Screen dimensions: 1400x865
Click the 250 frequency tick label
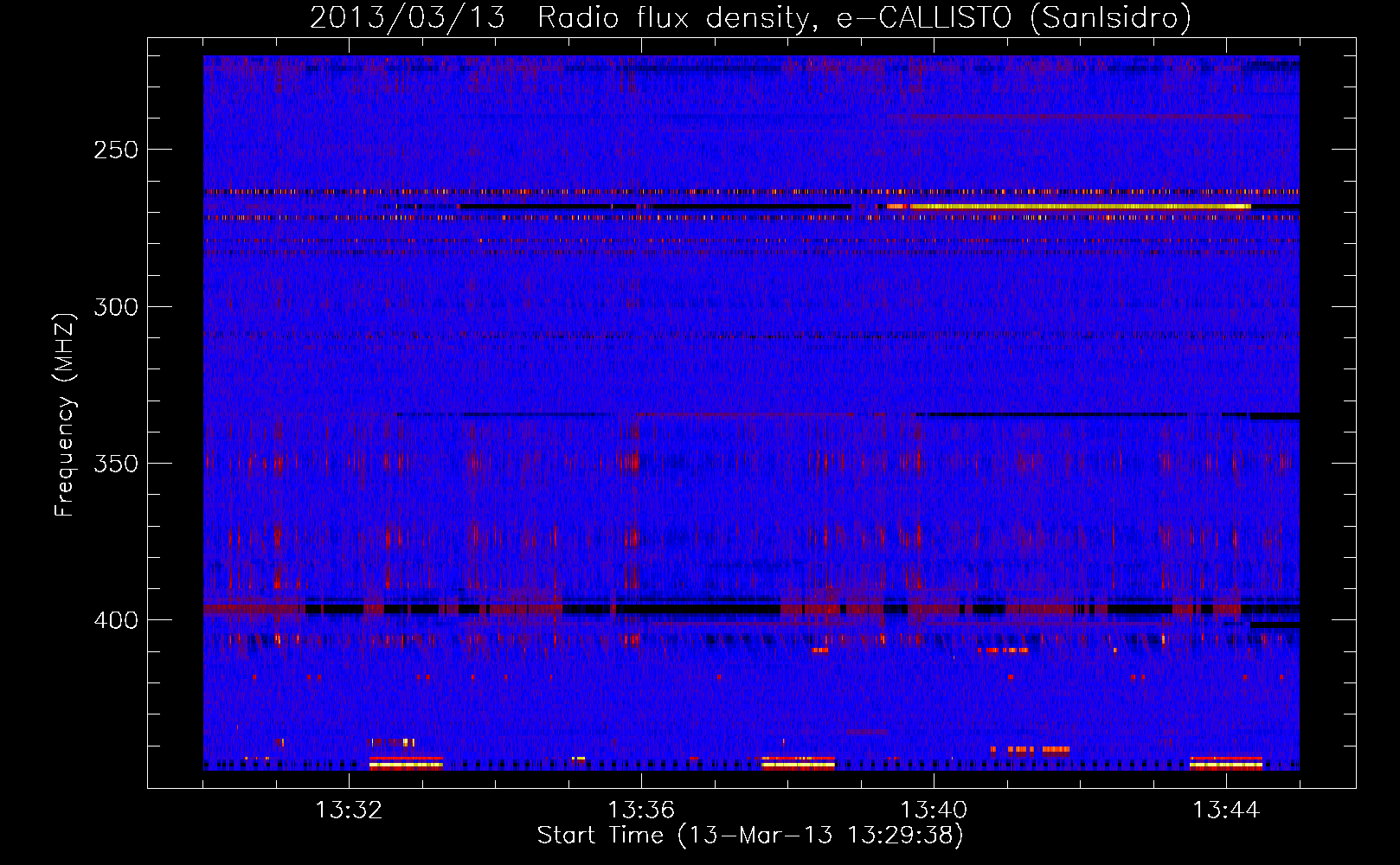tap(116, 150)
